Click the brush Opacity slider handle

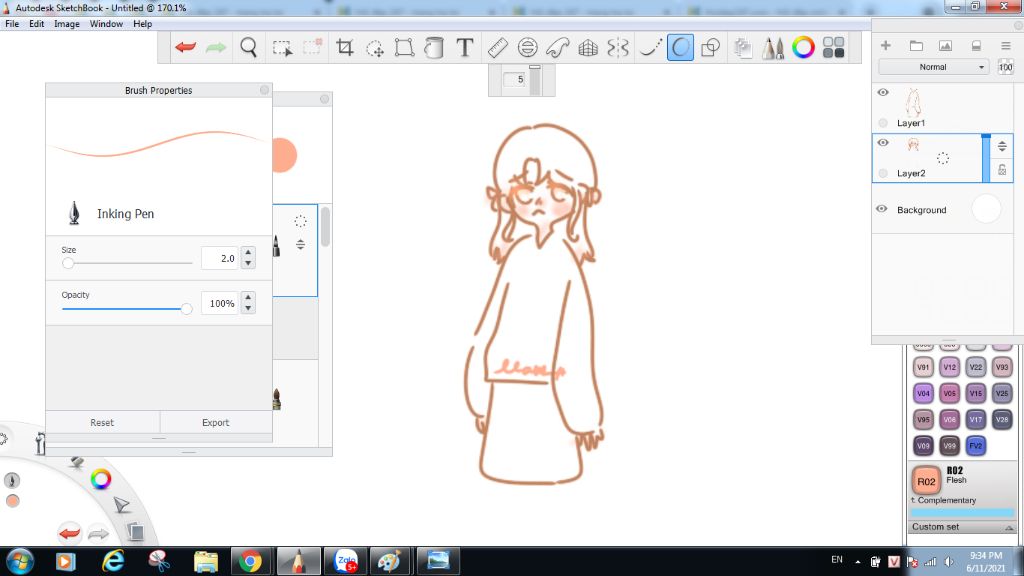coord(187,308)
